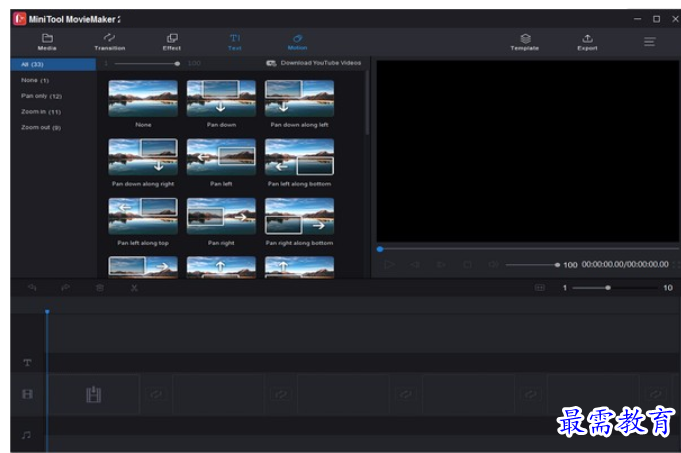Select the All (33) motion category
681x453 pixels.
click(53, 64)
